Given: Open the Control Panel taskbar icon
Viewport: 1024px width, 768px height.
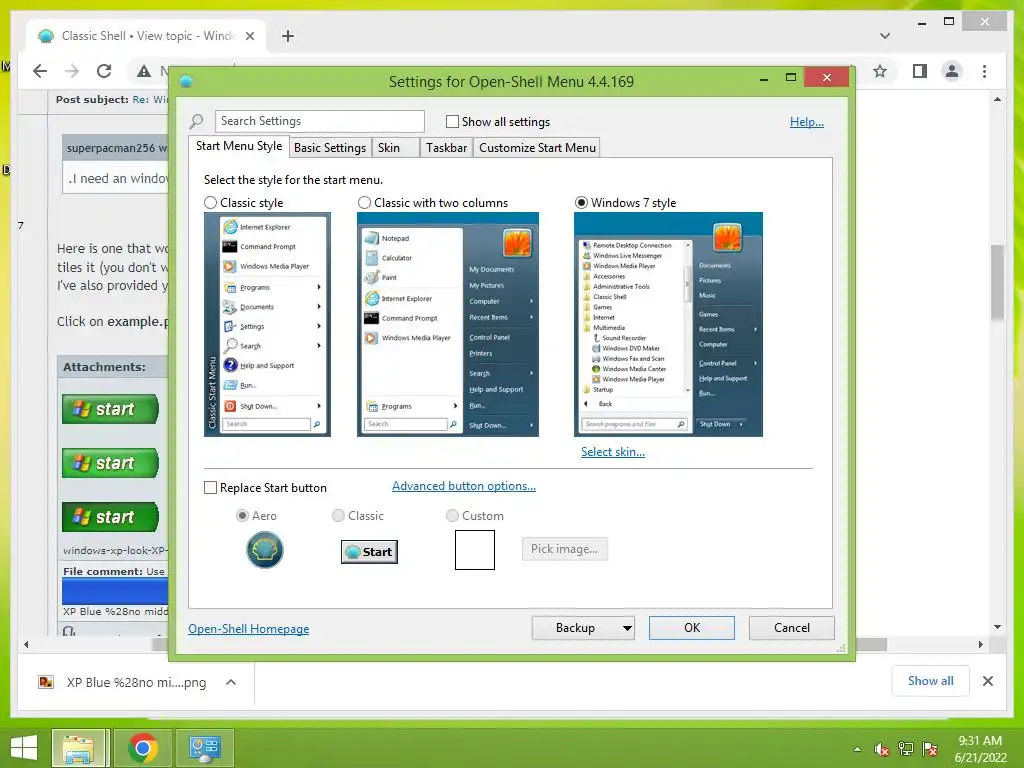Looking at the screenshot, I should 205,748.
